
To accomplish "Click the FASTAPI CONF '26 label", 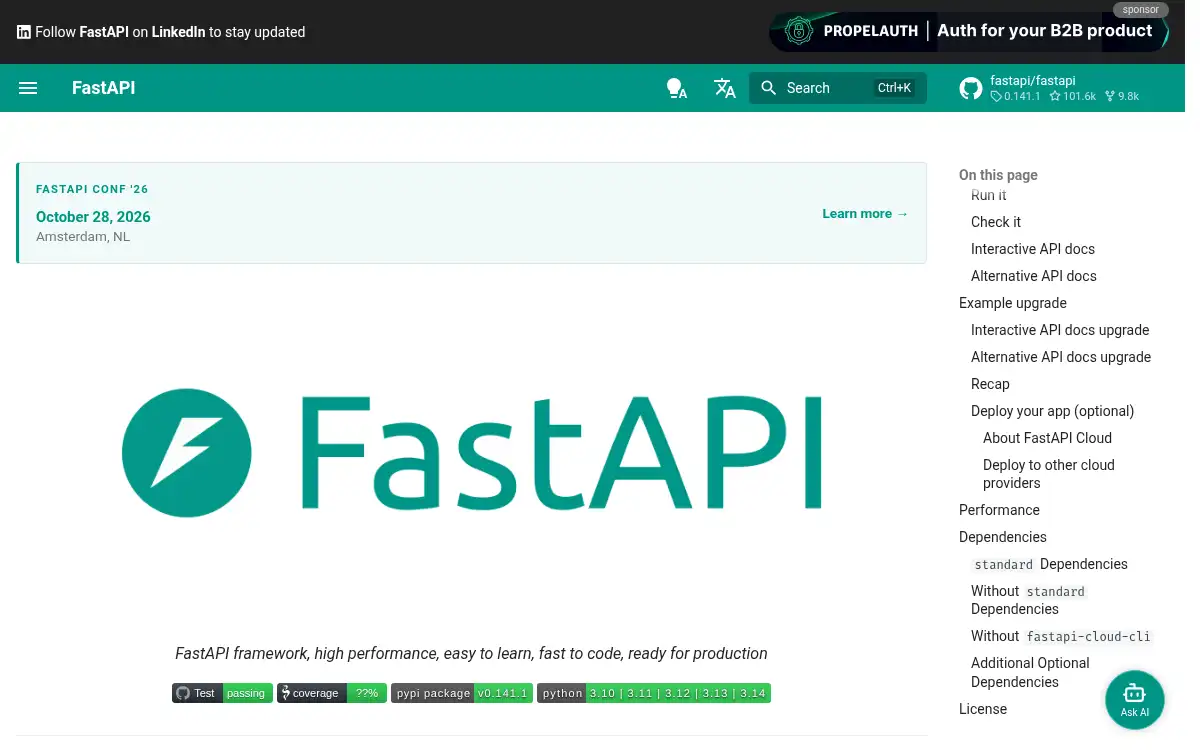I will coord(92,189).
